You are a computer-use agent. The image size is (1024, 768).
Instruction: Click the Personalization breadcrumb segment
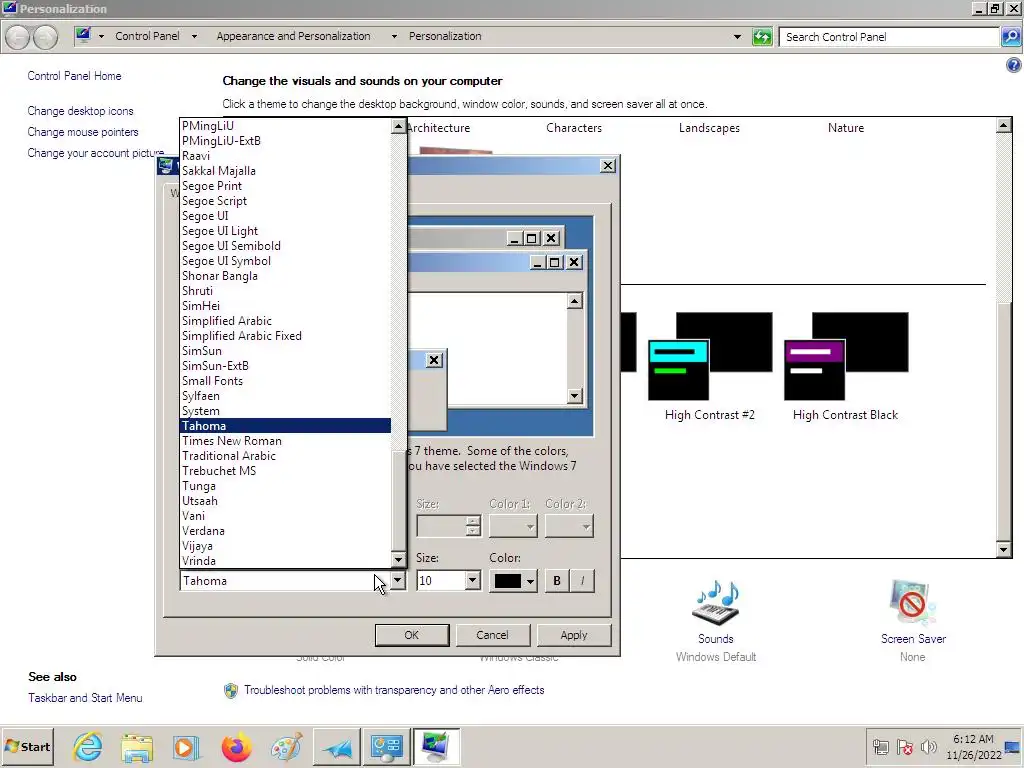pyautogui.click(x=445, y=37)
